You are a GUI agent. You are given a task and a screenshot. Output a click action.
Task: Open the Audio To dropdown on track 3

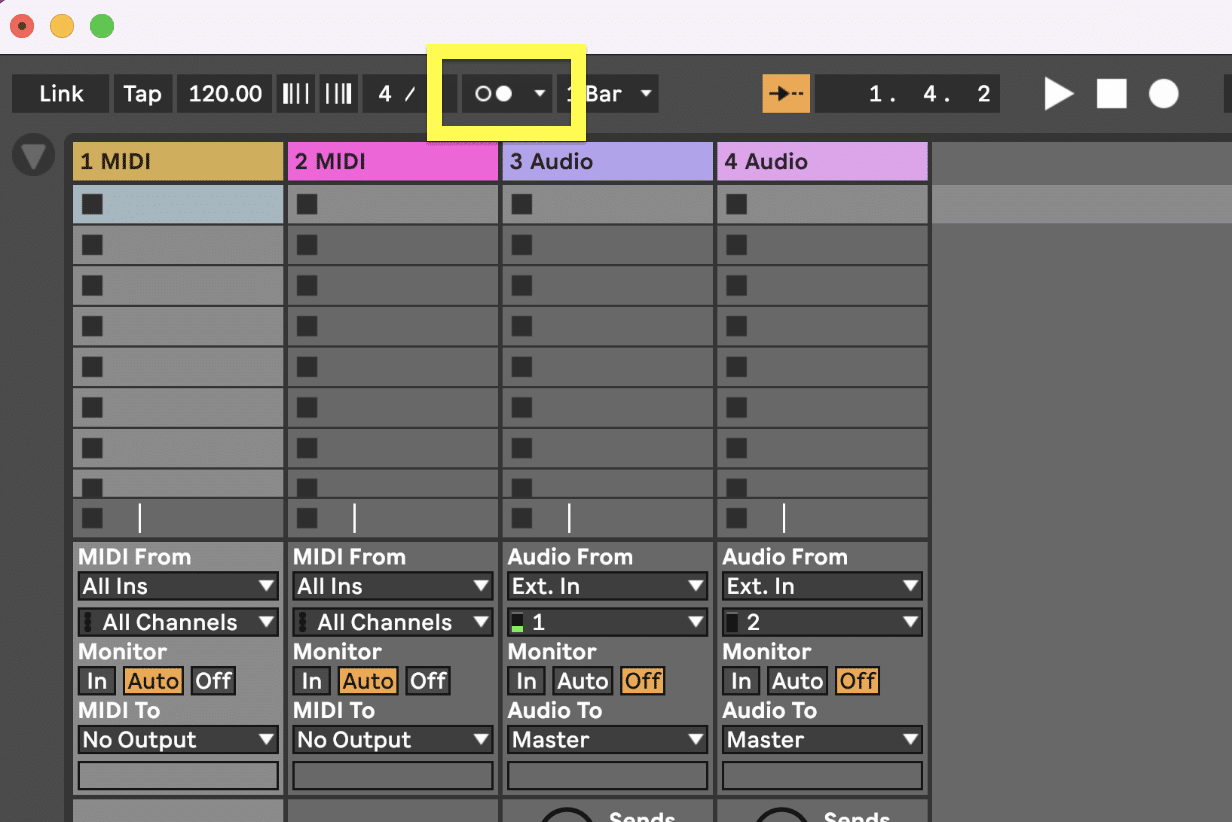[x=606, y=740]
